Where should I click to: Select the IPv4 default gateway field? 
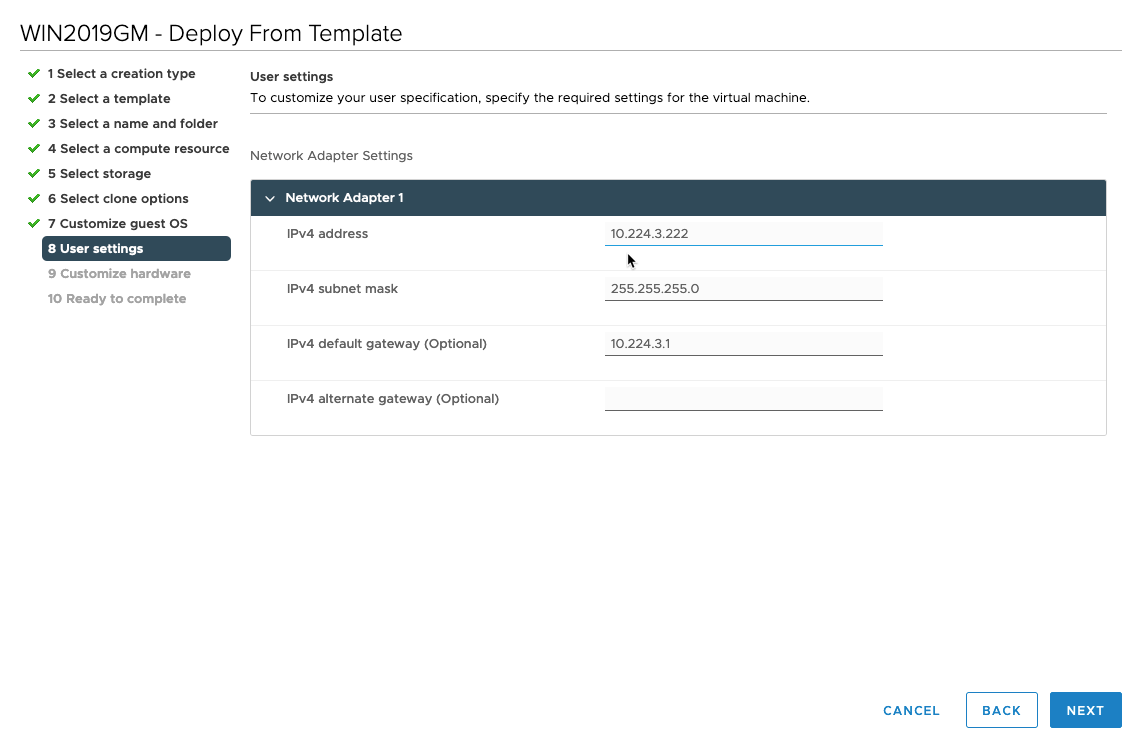[x=743, y=343]
